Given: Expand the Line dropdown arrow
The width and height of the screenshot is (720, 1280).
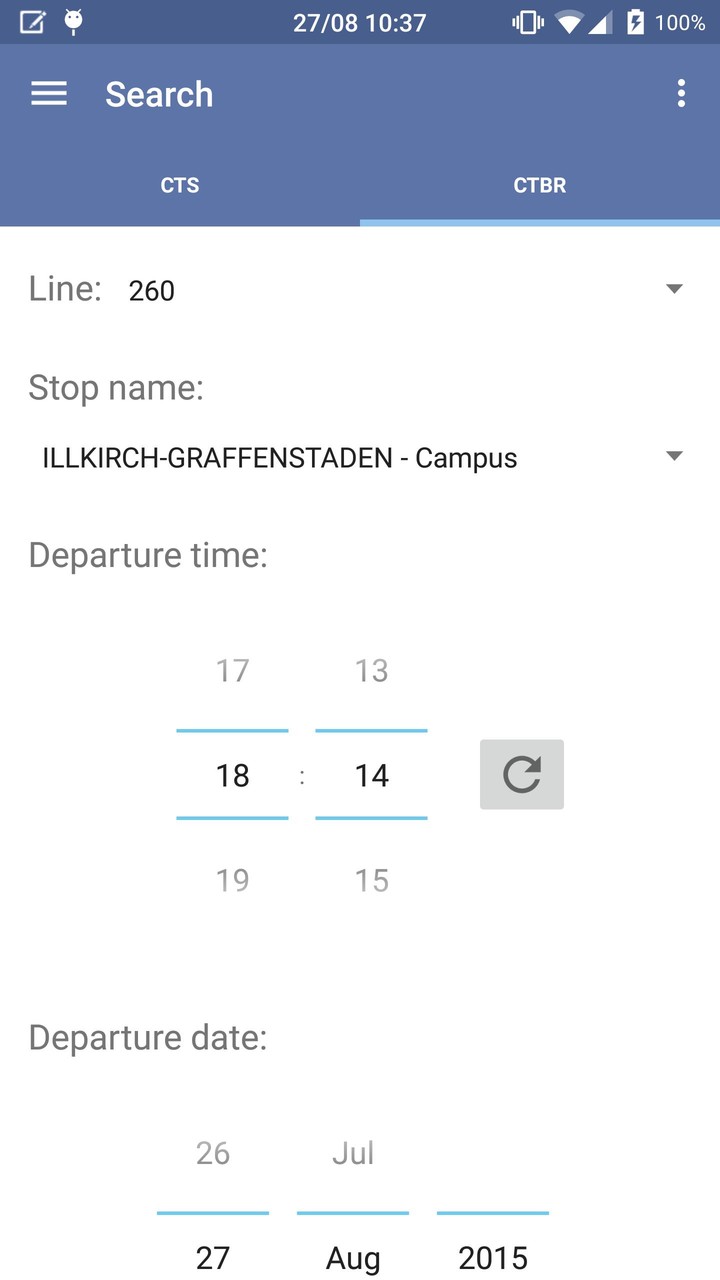Looking at the screenshot, I should point(674,289).
